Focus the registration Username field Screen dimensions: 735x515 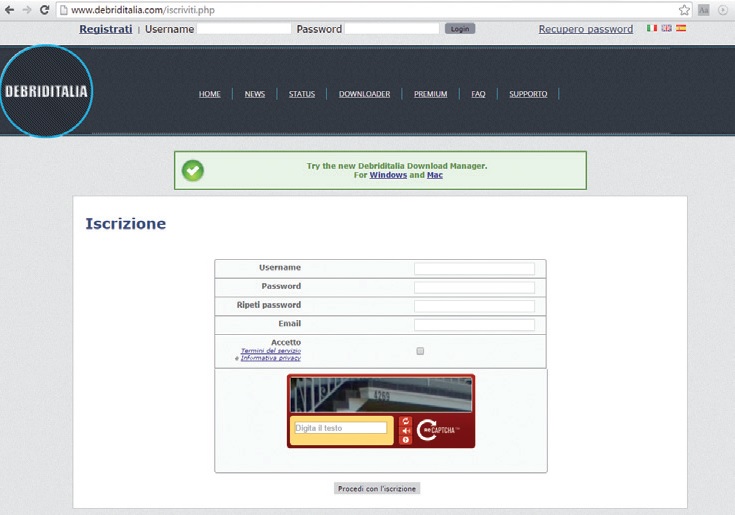(x=474, y=269)
